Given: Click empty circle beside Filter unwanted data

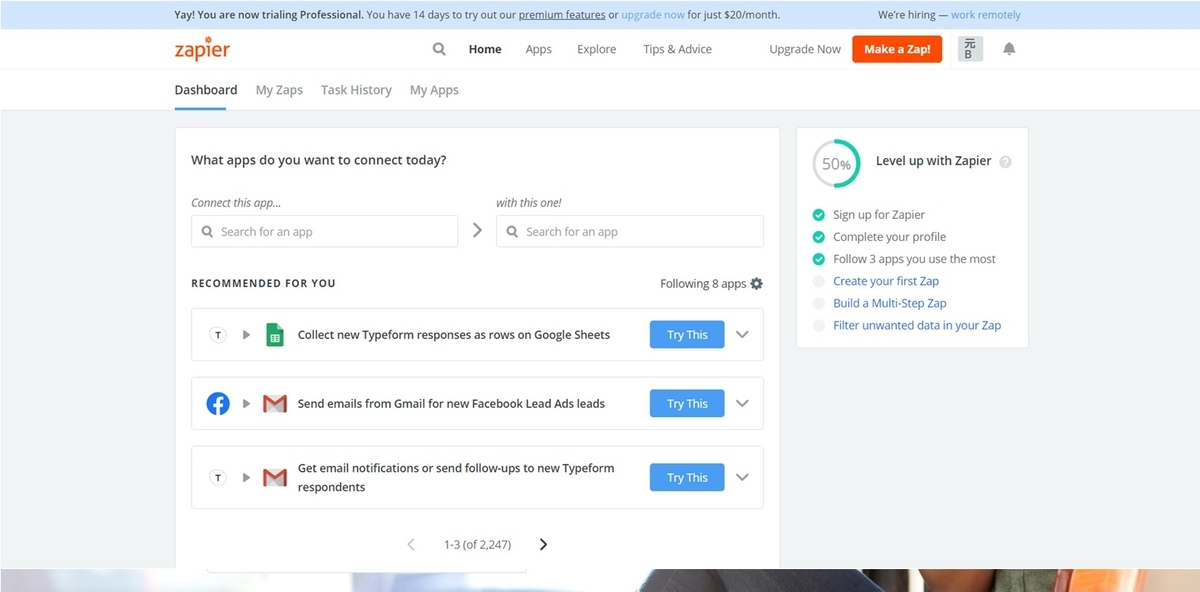Looking at the screenshot, I should [x=819, y=326].
